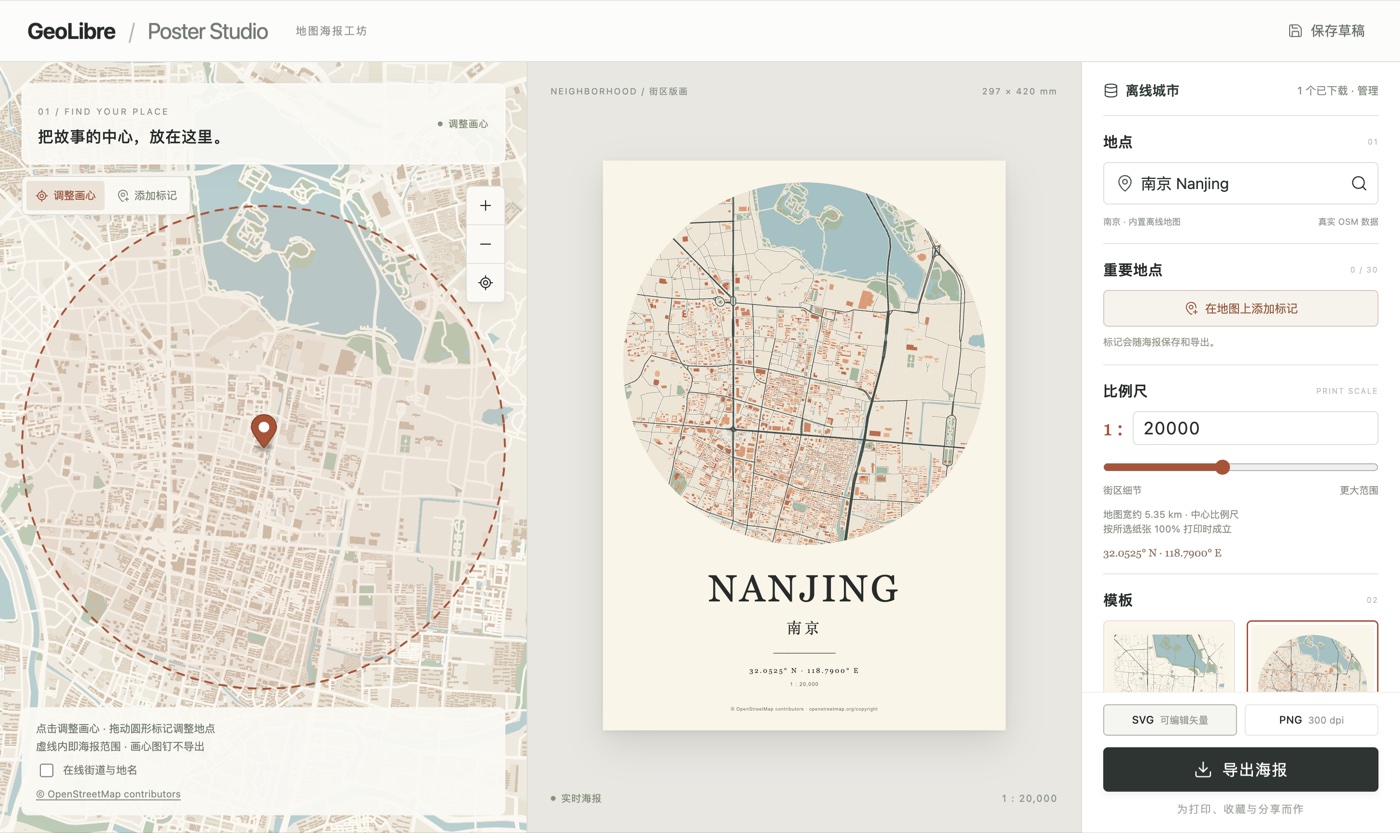
Task: Open 管理 for offline cities
Action: [1367, 91]
